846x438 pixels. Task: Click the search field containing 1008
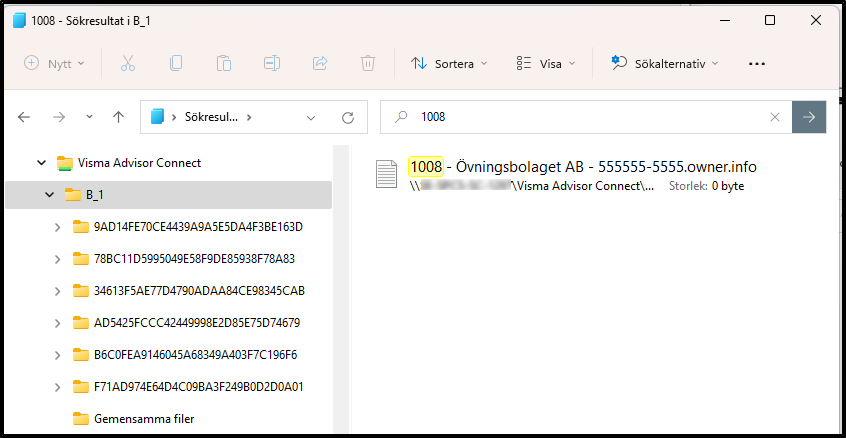click(590, 117)
